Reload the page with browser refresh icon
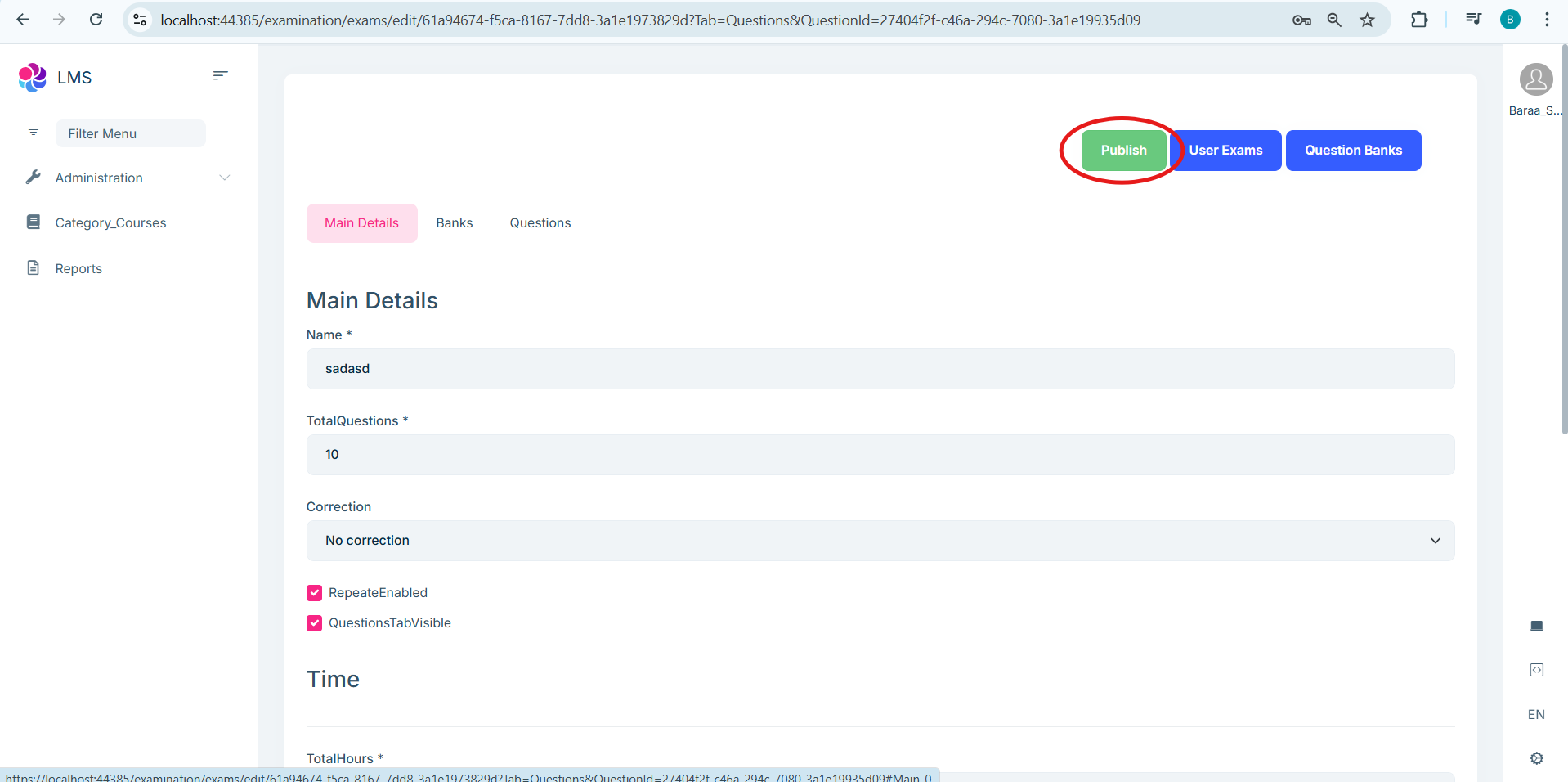This screenshot has width=1568, height=782. 96,20
